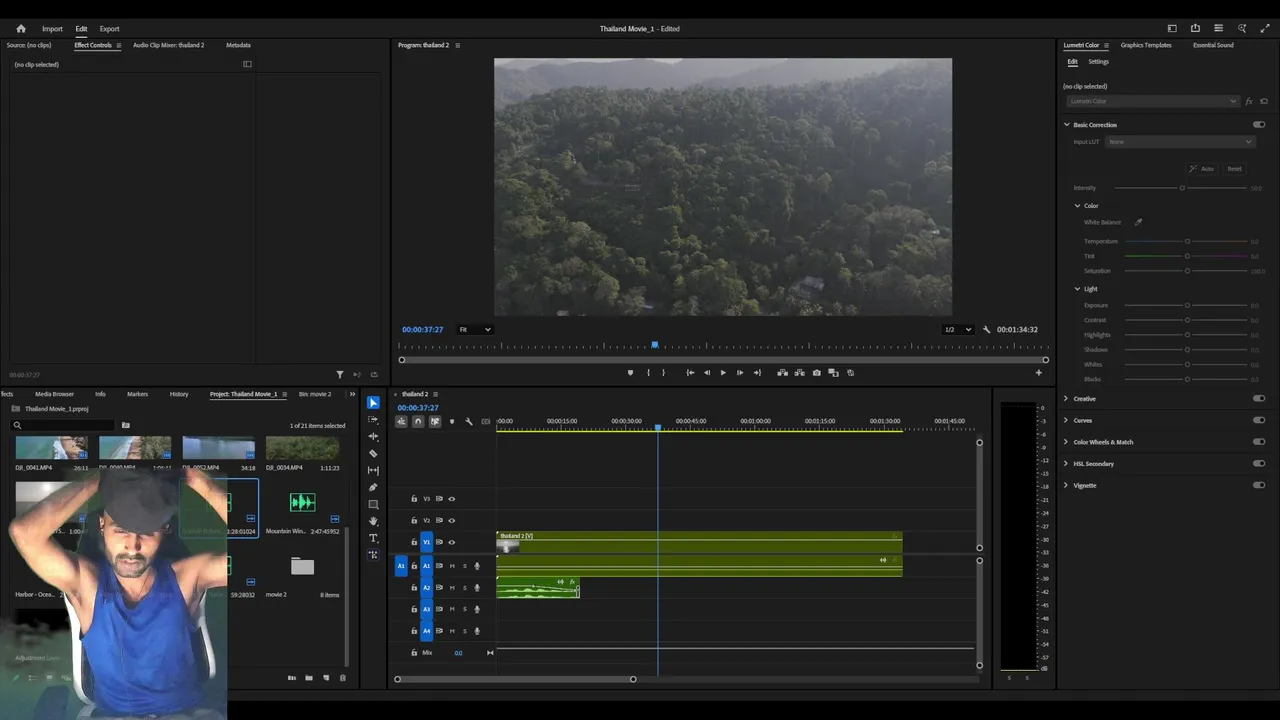
Task: Expand the Color Wheels & Match section
Action: 1066,442
